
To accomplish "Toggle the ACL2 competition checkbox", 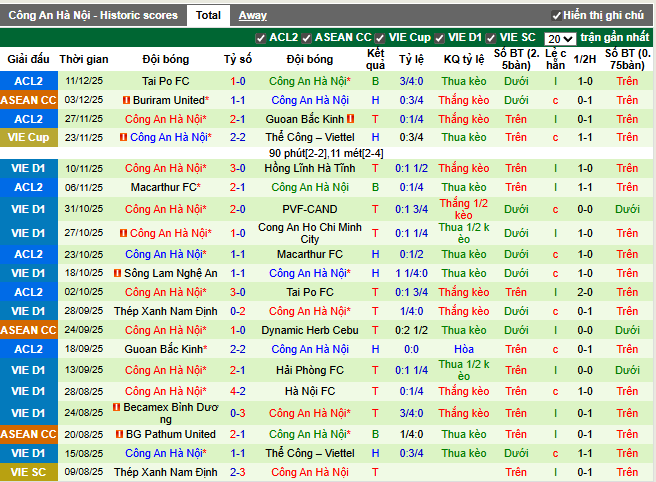I will (x=262, y=38).
